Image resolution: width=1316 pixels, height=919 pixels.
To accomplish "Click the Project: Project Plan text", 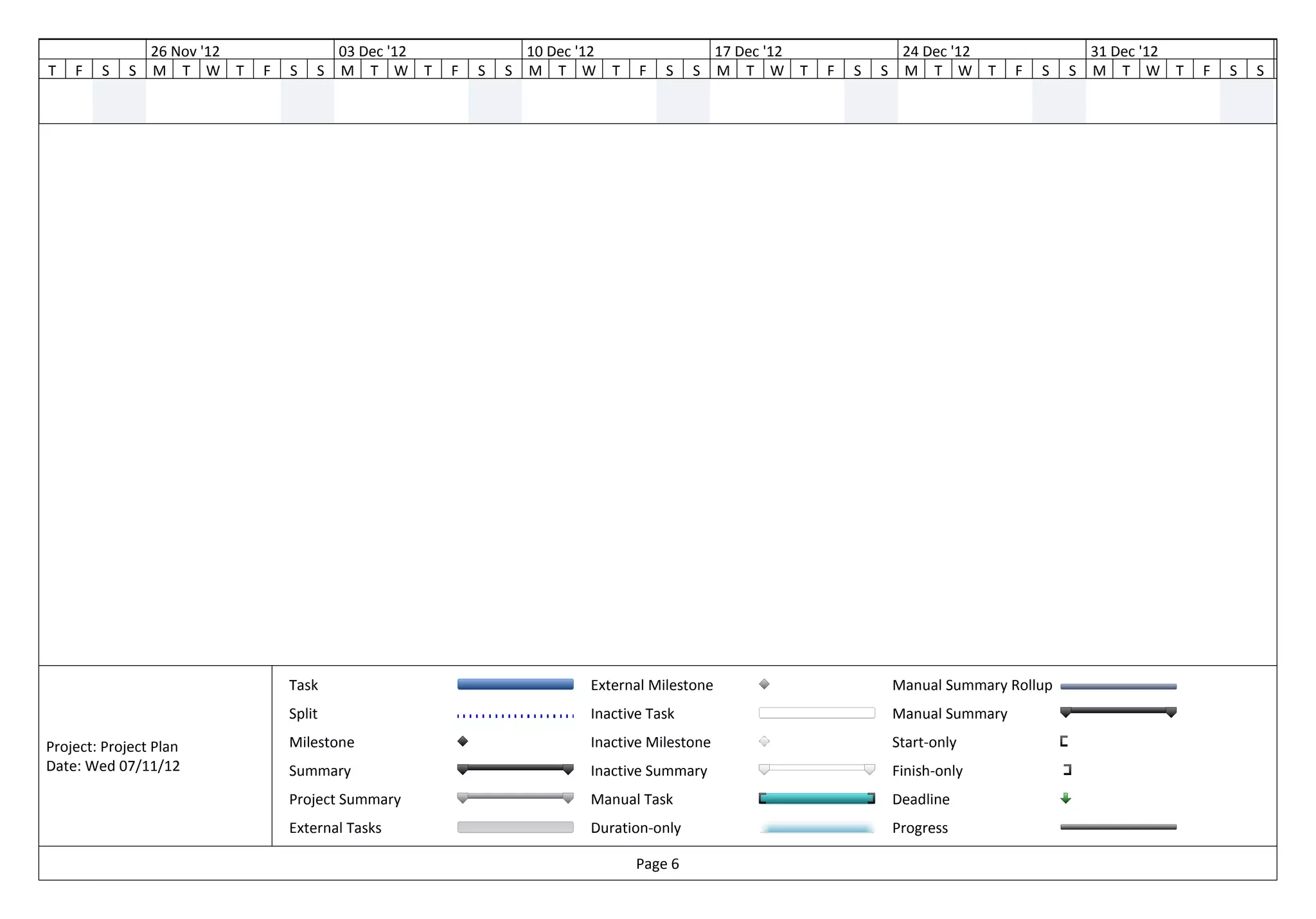I will [x=112, y=746].
